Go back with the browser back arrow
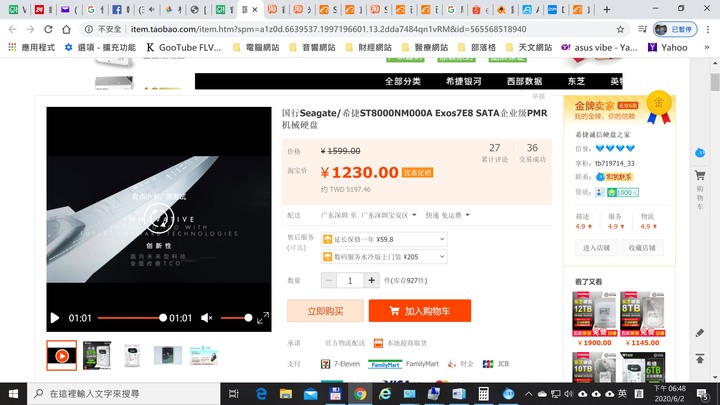 pos(12,29)
